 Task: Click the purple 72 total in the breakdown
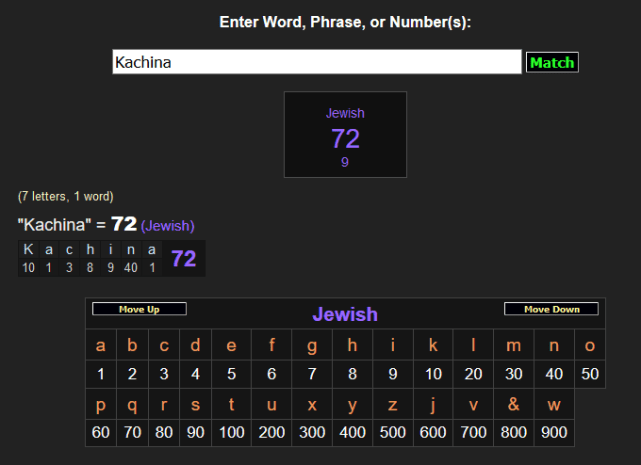(x=184, y=259)
